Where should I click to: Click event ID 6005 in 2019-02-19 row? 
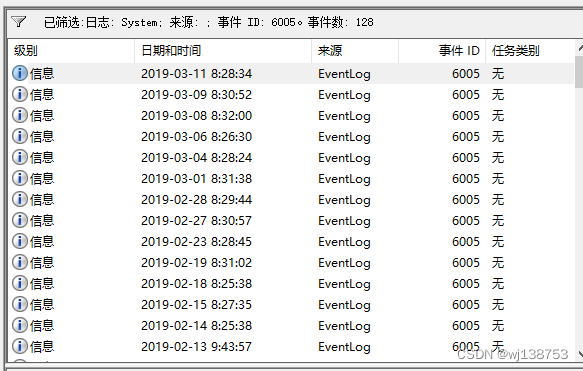(466, 262)
